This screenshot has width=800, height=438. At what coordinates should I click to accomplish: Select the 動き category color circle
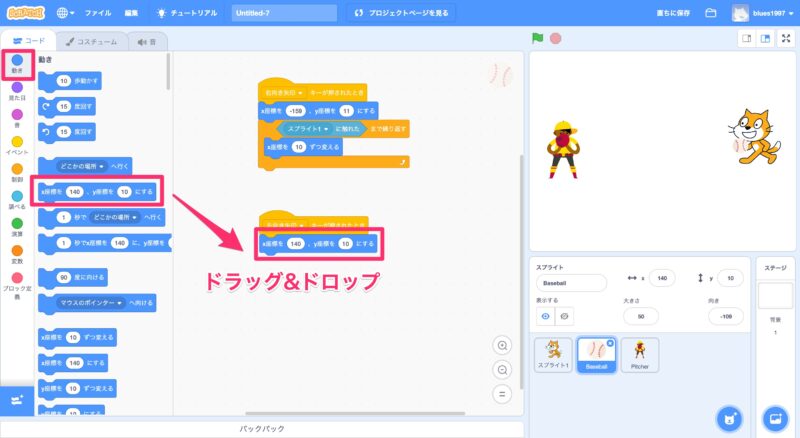17,61
